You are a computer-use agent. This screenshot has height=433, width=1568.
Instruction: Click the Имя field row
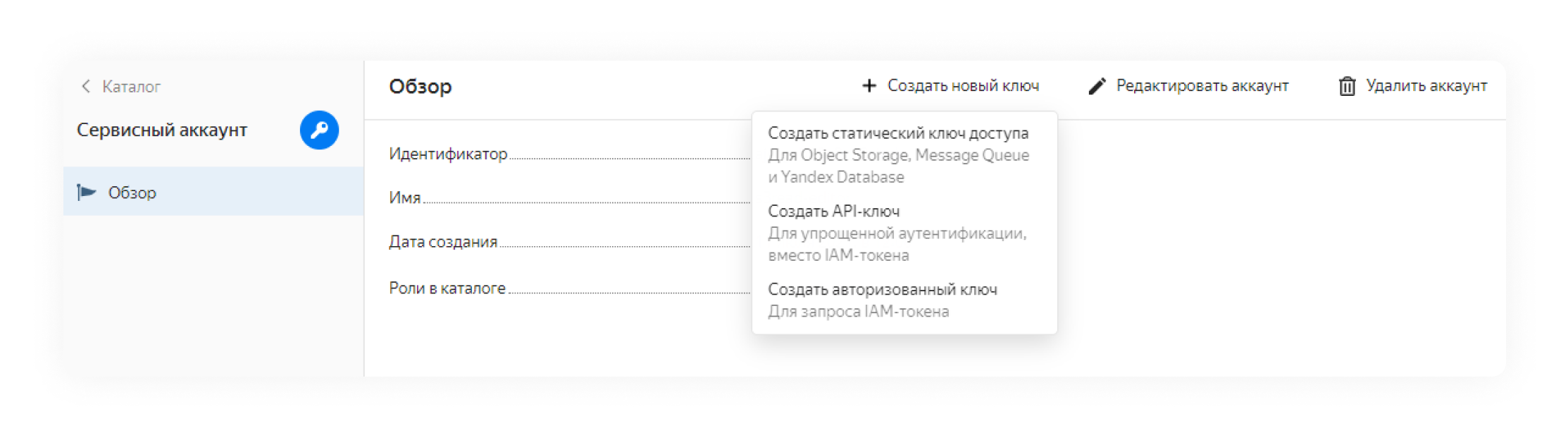click(405, 197)
